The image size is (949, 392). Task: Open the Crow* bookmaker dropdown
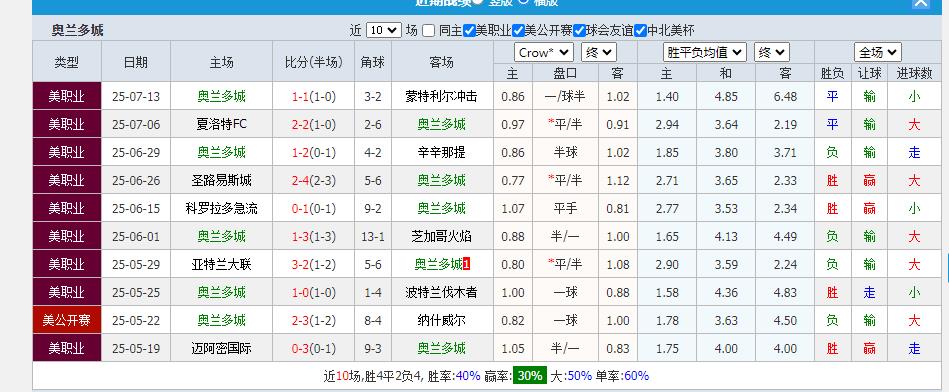click(544, 53)
